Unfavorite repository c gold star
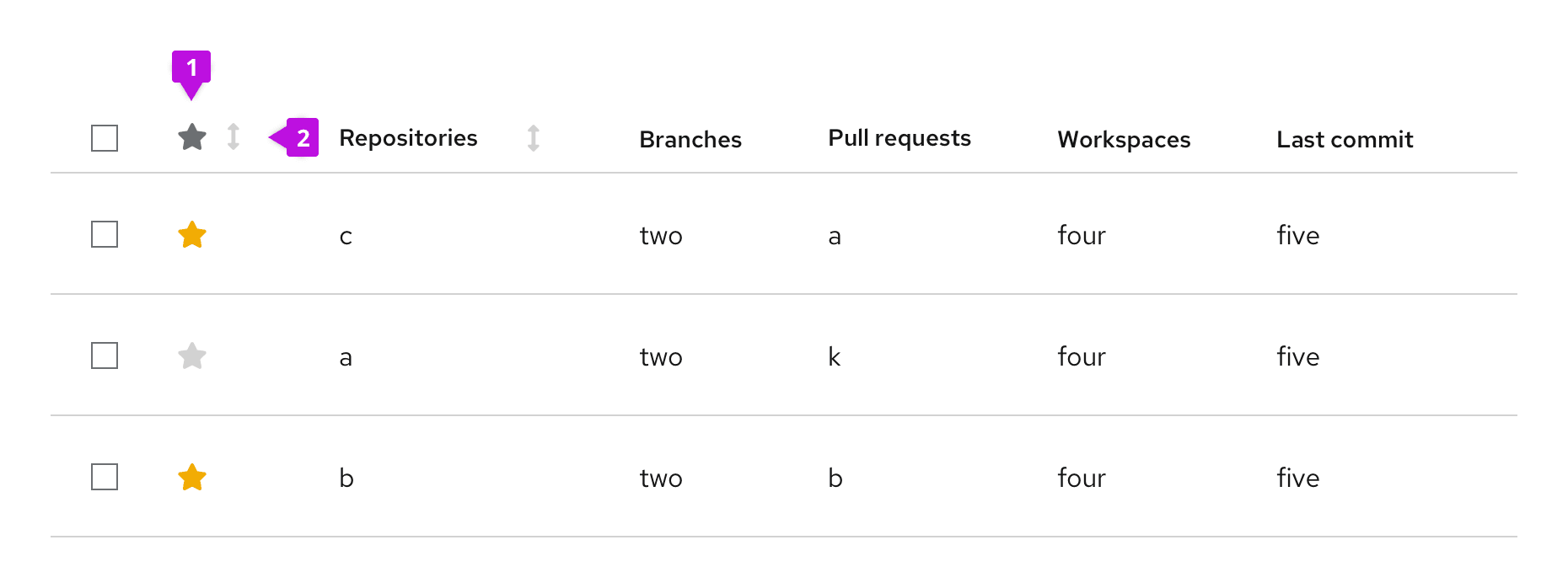 coord(192,235)
